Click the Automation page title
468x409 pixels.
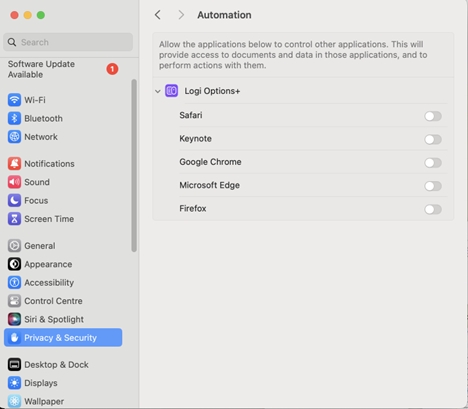click(x=224, y=15)
